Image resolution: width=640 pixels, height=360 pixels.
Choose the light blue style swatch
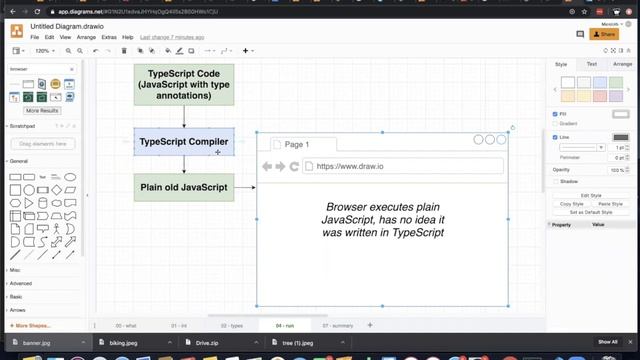(x=600, y=82)
